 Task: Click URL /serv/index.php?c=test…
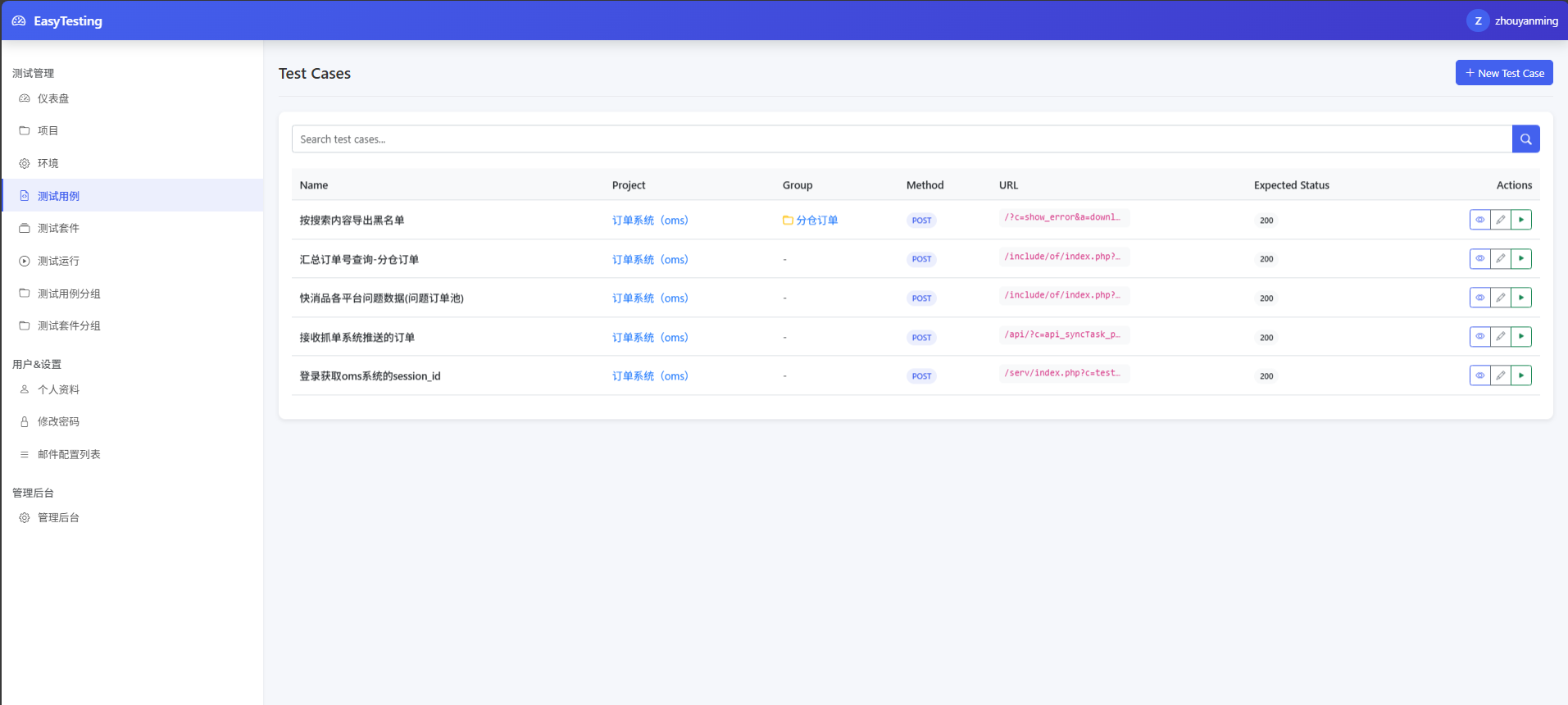[1063, 373]
